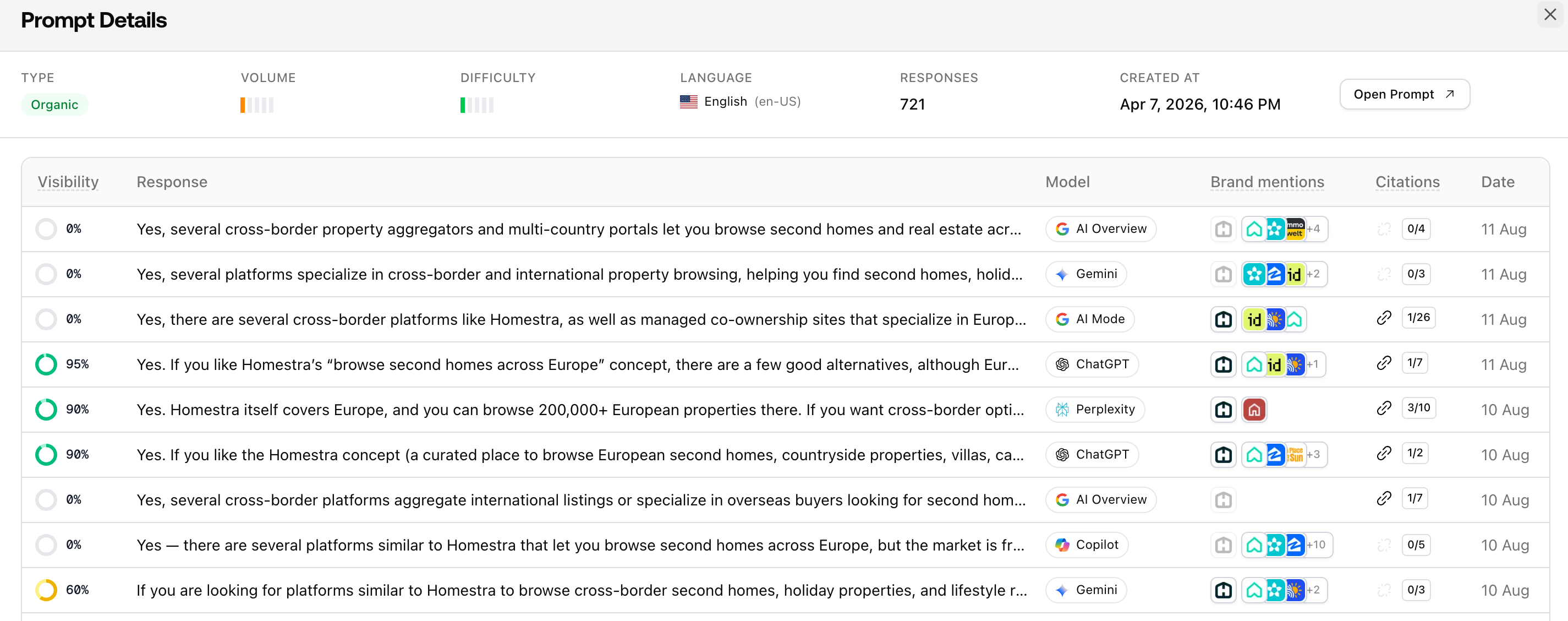The height and width of the screenshot is (621, 1568).
Task: Click the 1/2 citations count
Action: pyautogui.click(x=1415, y=454)
